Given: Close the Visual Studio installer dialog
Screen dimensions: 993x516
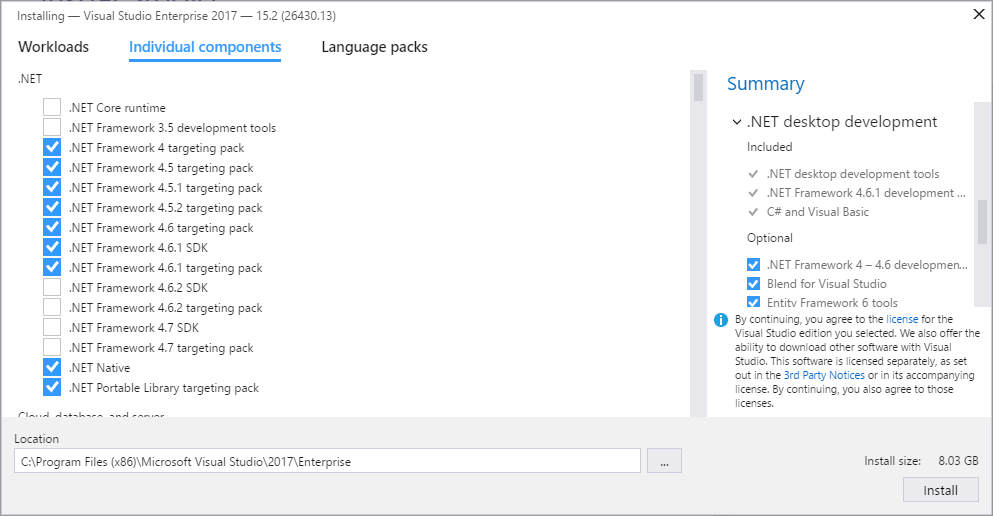Looking at the screenshot, I should pos(978,14).
